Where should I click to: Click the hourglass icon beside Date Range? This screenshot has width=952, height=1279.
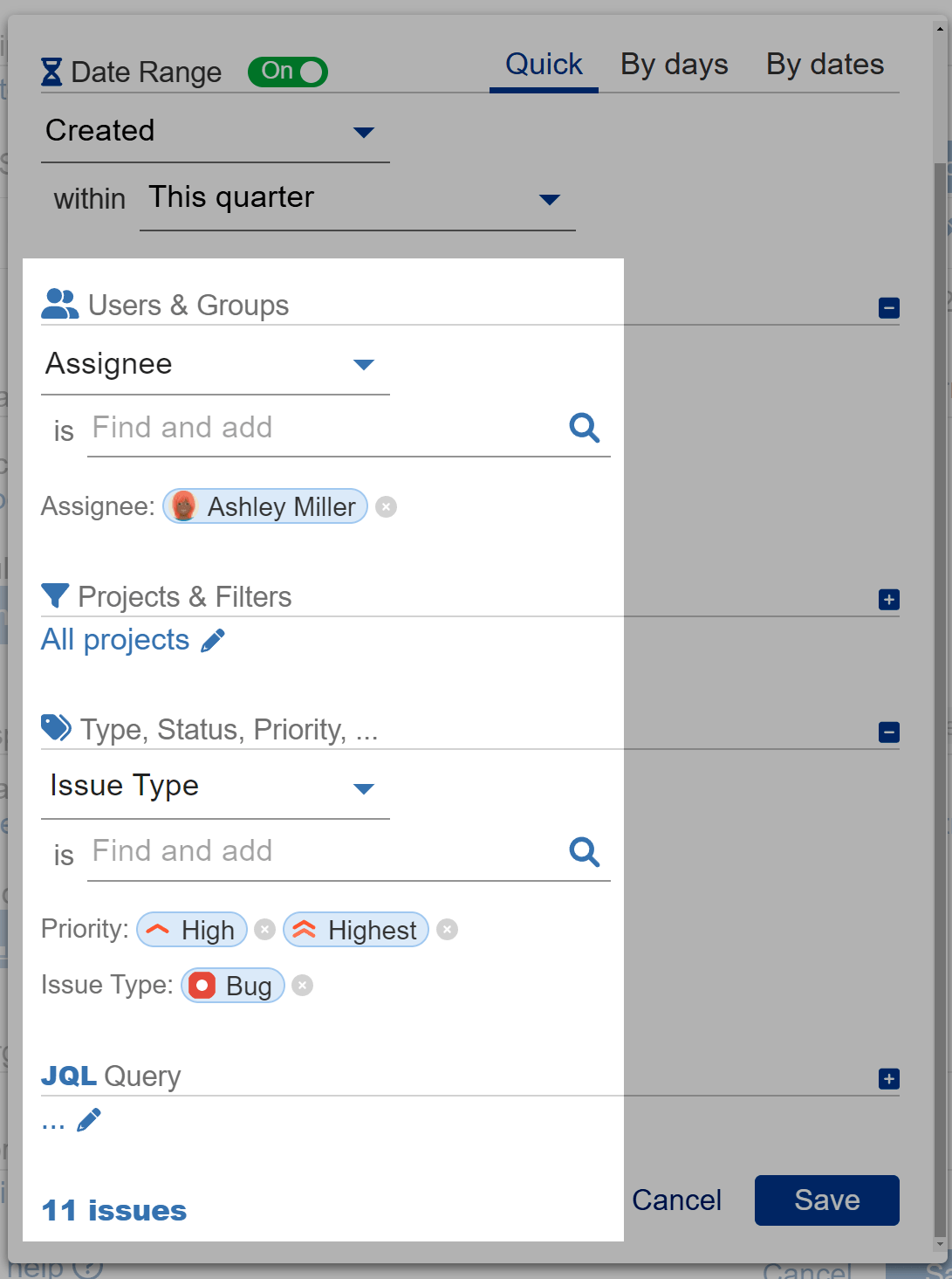51,72
